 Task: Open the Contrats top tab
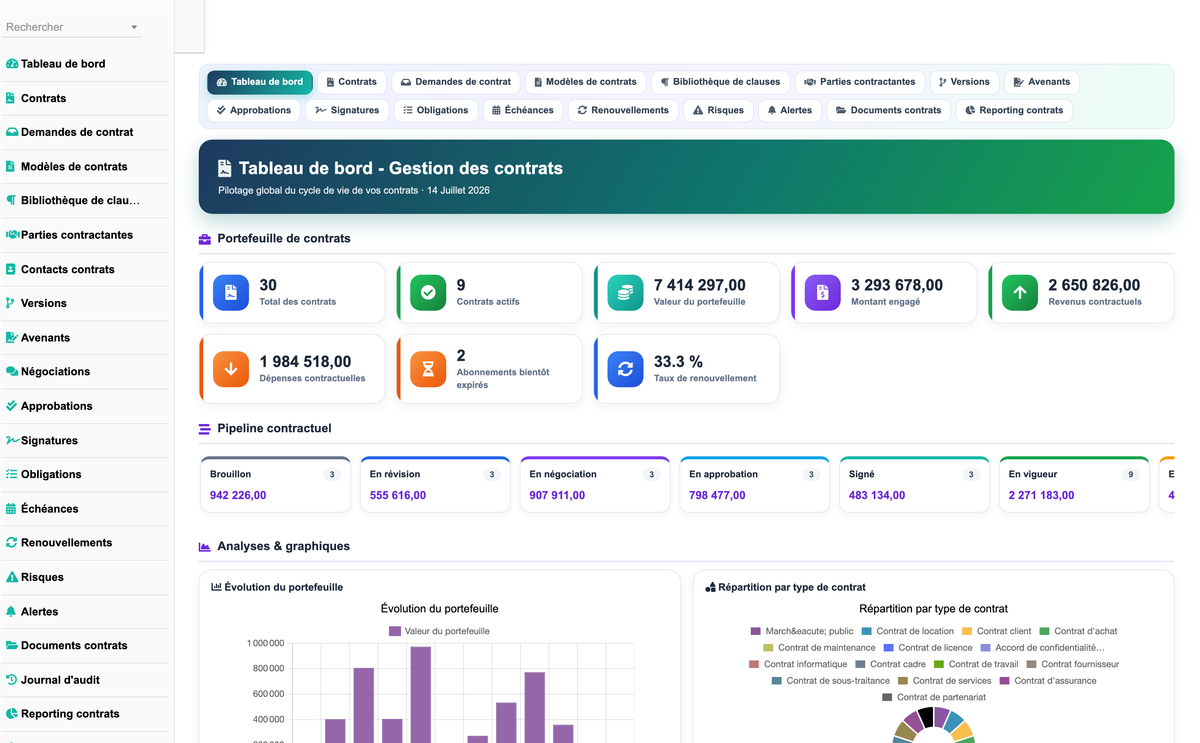[352, 82]
